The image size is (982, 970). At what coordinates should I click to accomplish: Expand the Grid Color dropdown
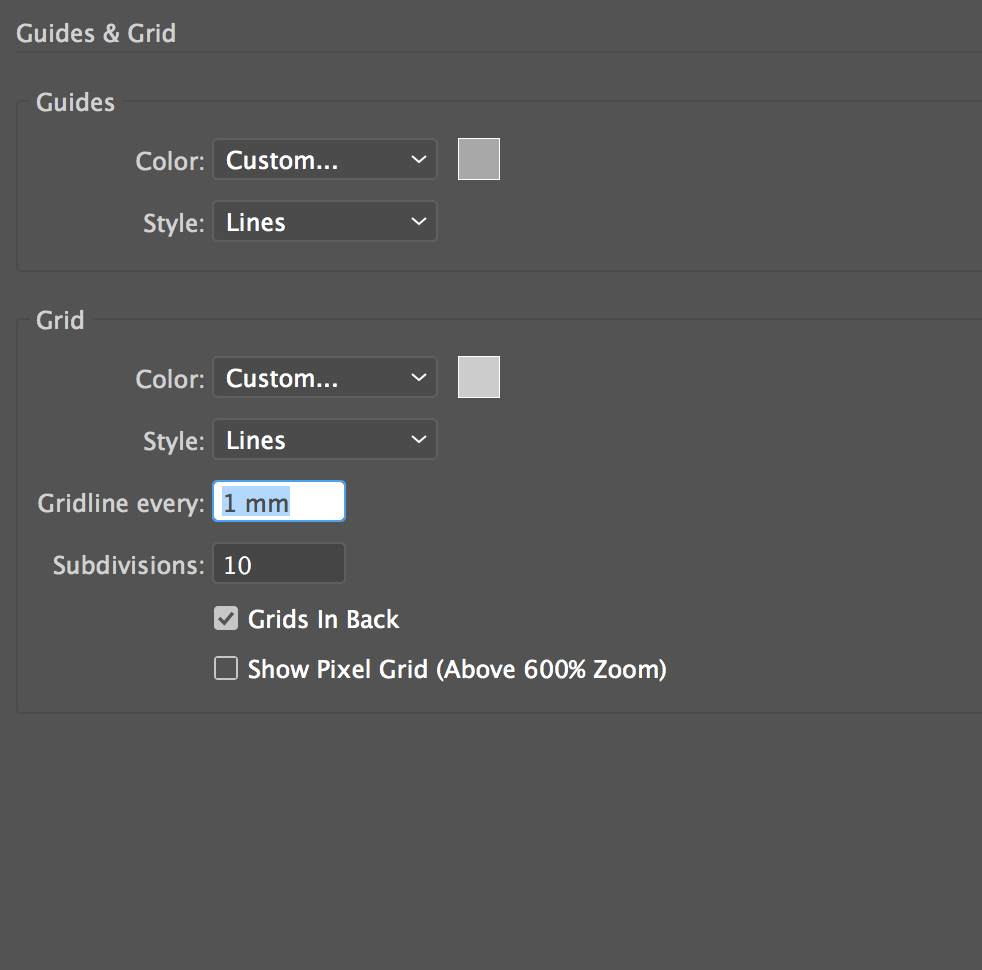click(x=324, y=378)
